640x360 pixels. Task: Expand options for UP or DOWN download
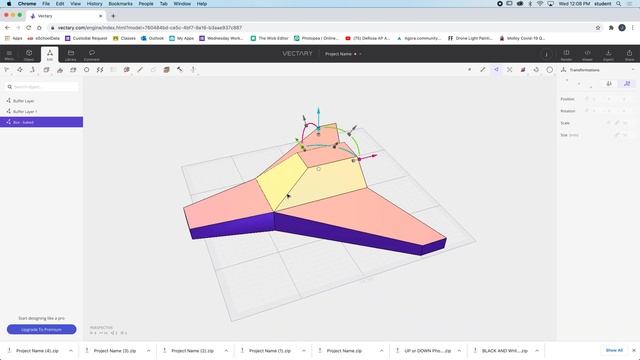coord(459,351)
